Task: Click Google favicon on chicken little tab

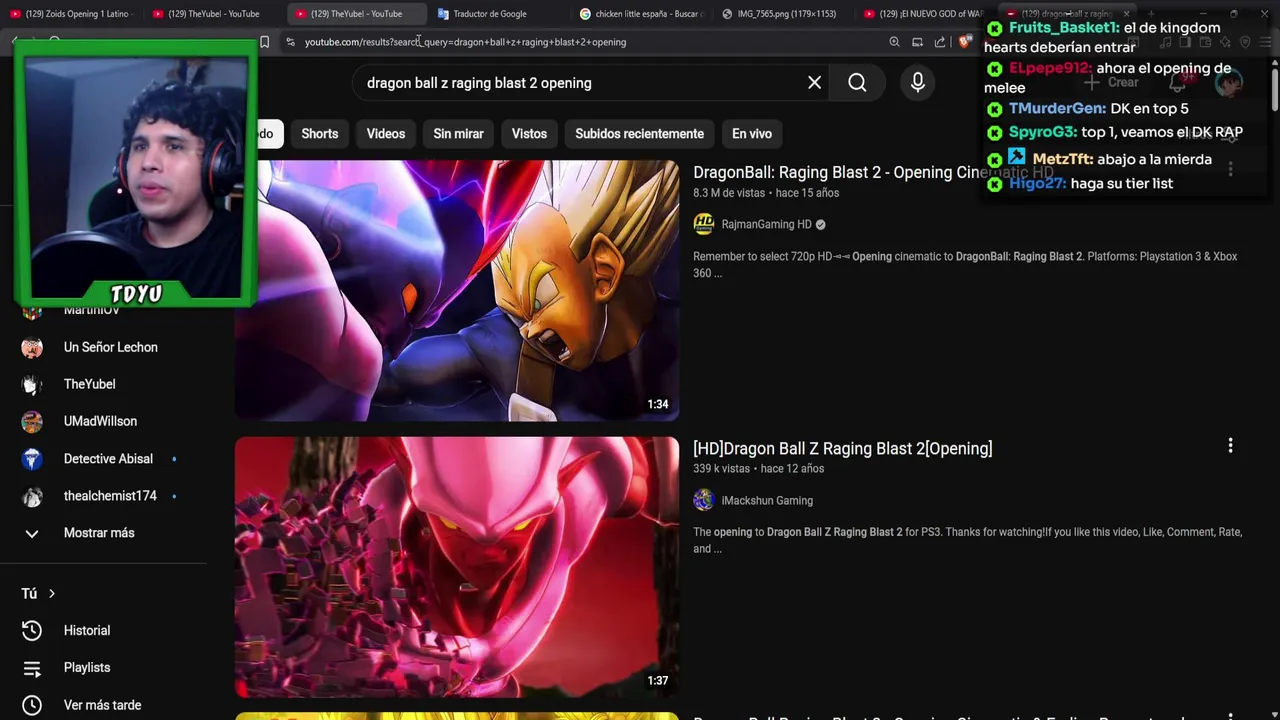Action: [x=585, y=14]
